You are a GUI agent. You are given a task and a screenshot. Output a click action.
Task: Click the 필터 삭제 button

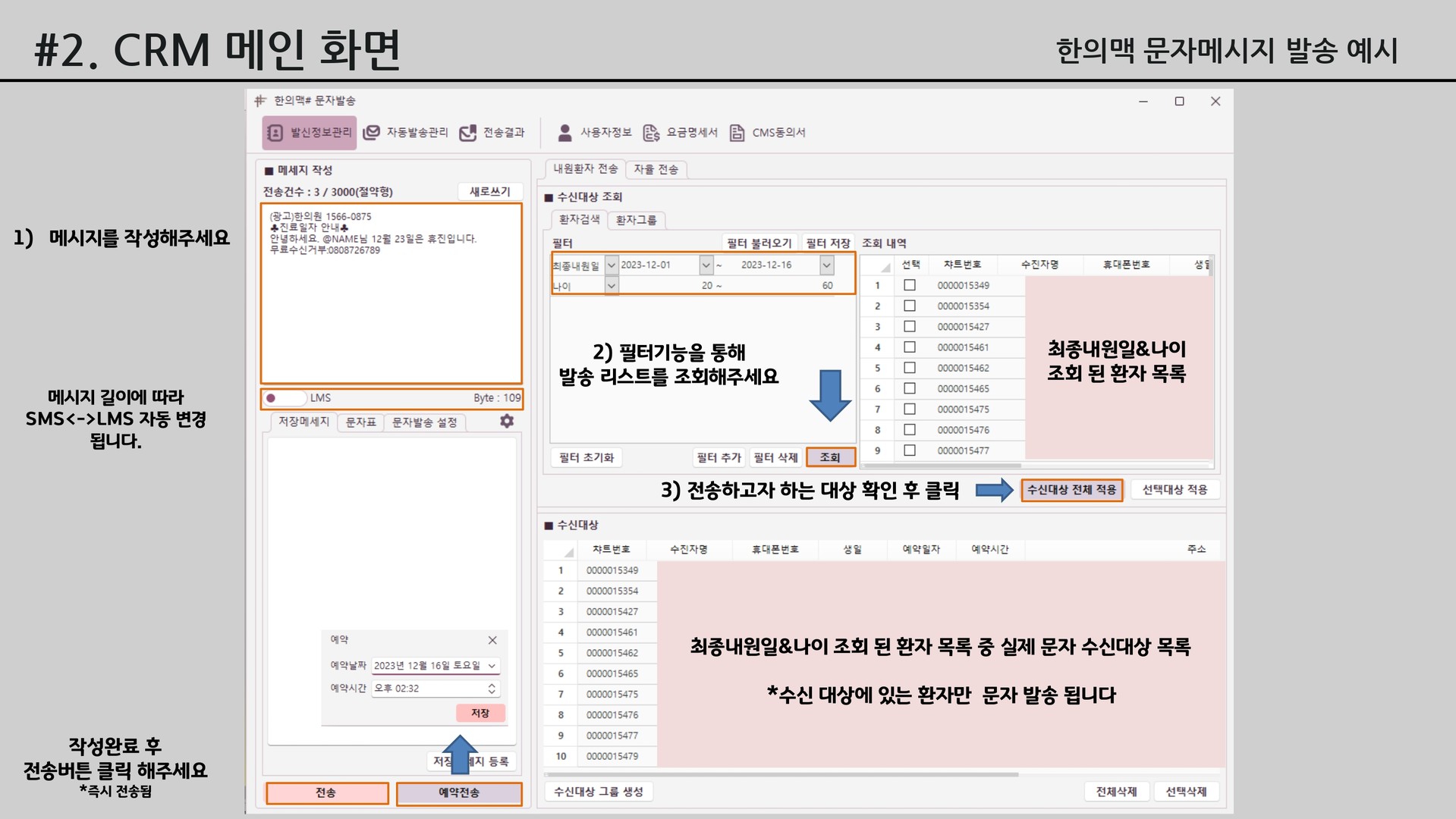click(775, 457)
